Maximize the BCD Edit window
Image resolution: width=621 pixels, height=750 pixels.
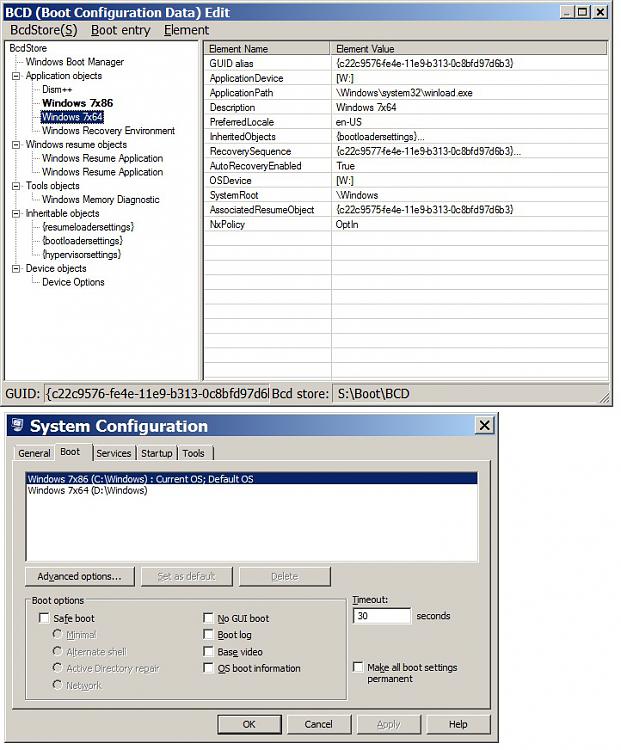(582, 11)
